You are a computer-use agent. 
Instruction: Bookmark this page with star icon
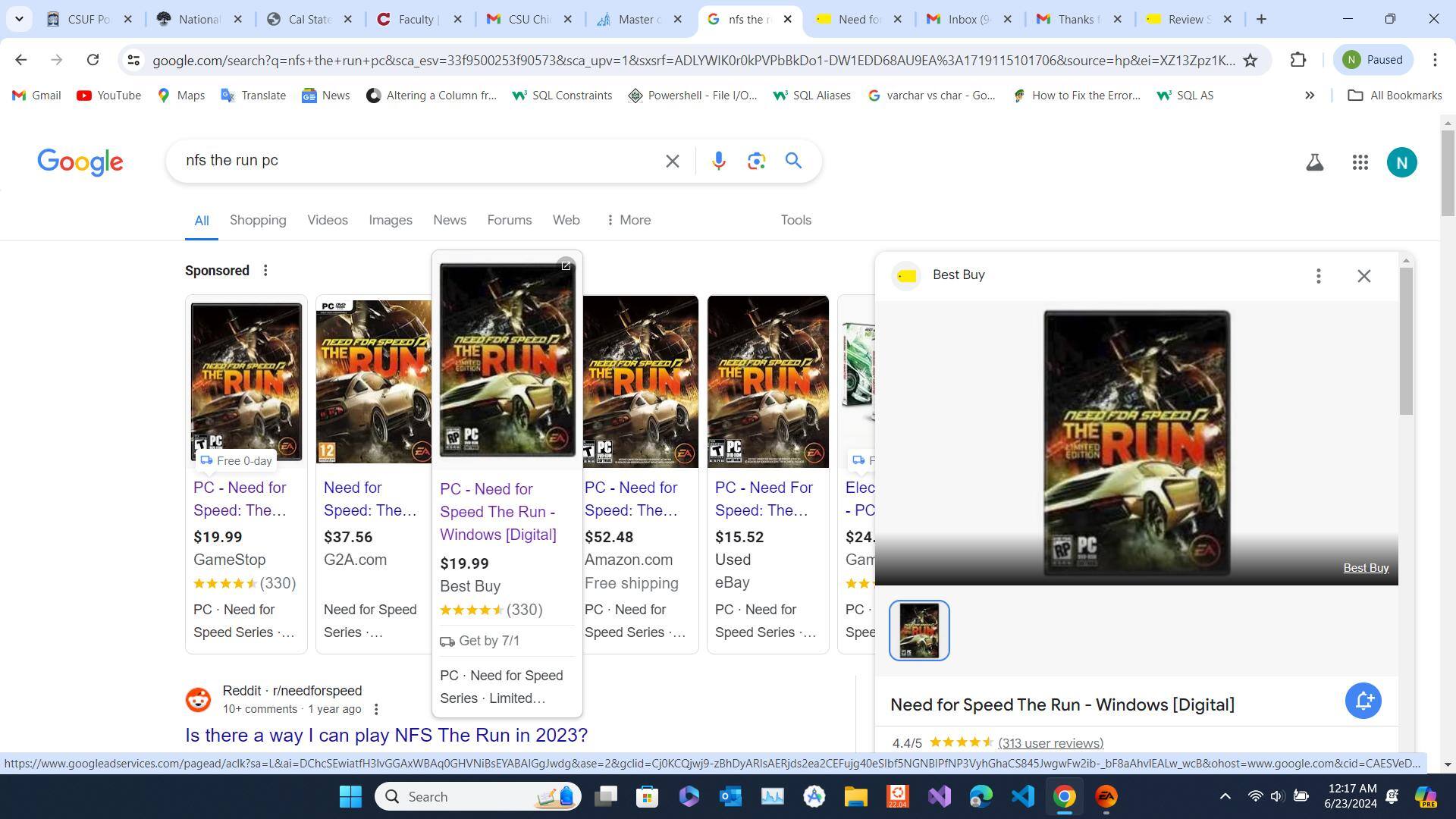pyautogui.click(x=1250, y=60)
